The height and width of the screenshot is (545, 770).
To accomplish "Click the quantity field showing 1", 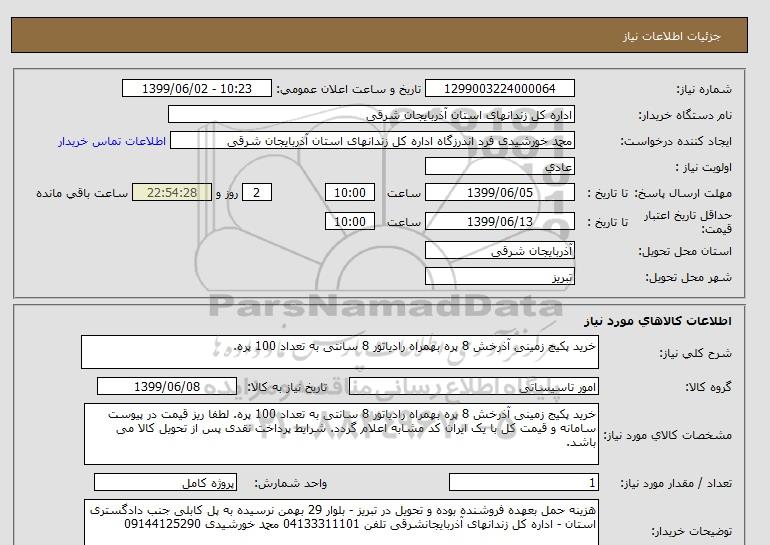I will coord(524,483).
